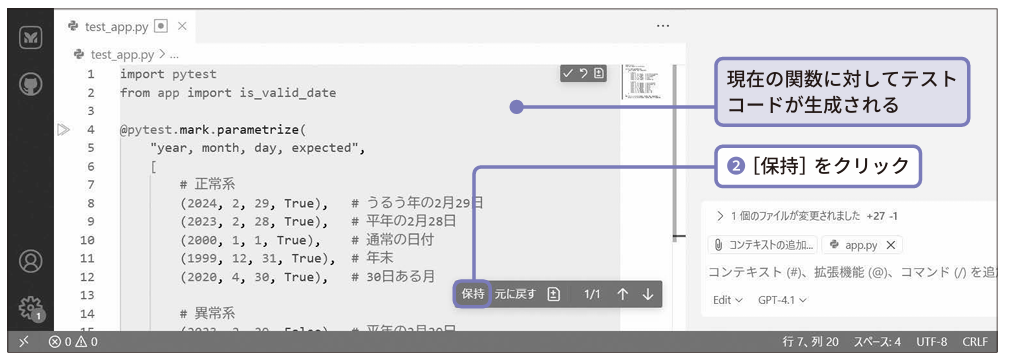Toggle diff icon beside 元に戻す
Screen dimensions: 1024x360
click(554, 294)
